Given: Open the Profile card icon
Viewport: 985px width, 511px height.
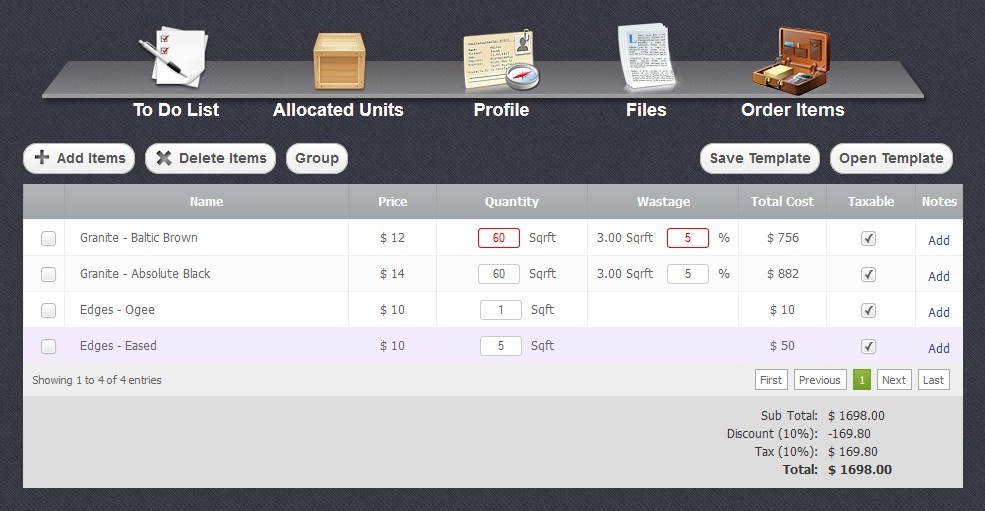Looking at the screenshot, I should (500, 60).
